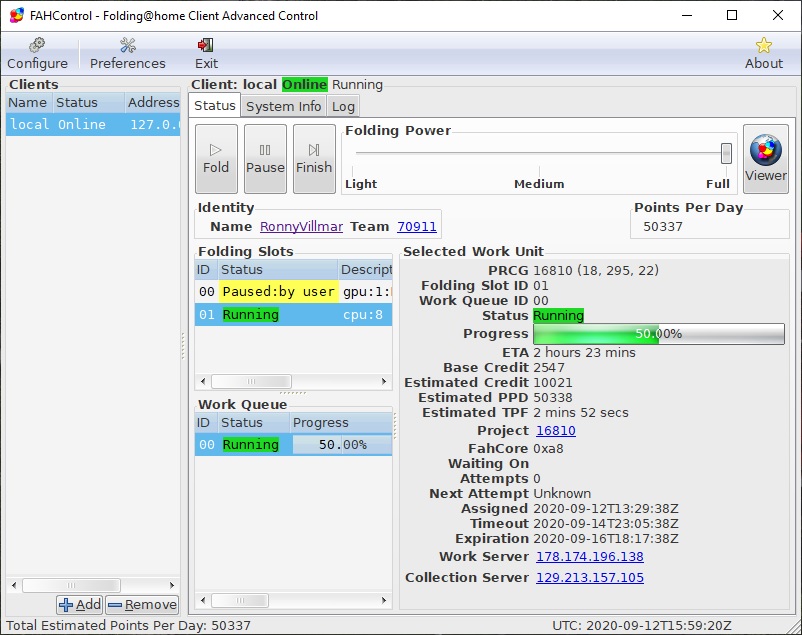
Task: Click the Points Per Day value 50337
Action: (663, 226)
